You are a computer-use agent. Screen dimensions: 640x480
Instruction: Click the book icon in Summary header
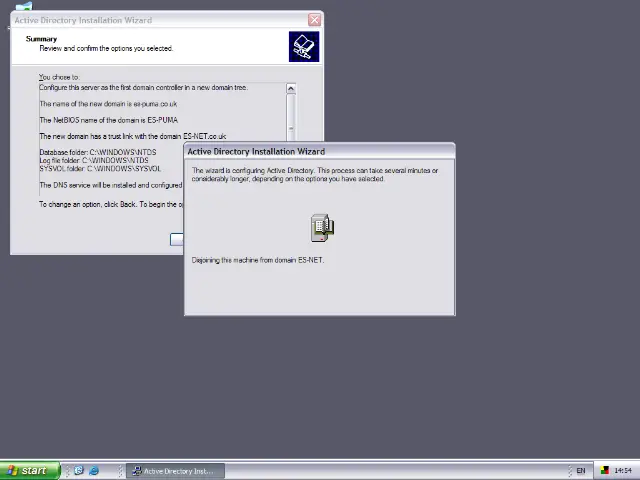tap(303, 46)
